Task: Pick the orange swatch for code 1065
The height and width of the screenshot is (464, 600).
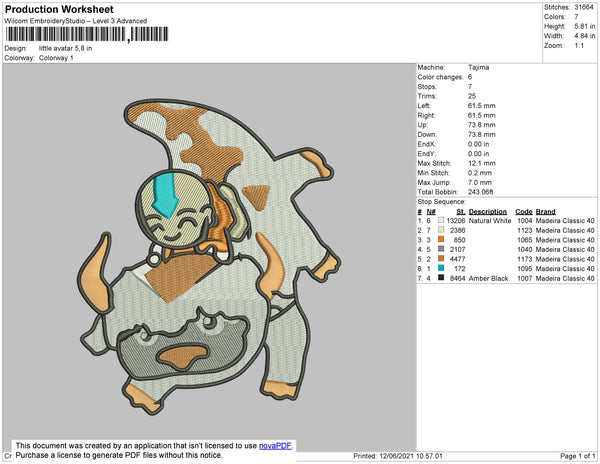Action: tap(441, 239)
